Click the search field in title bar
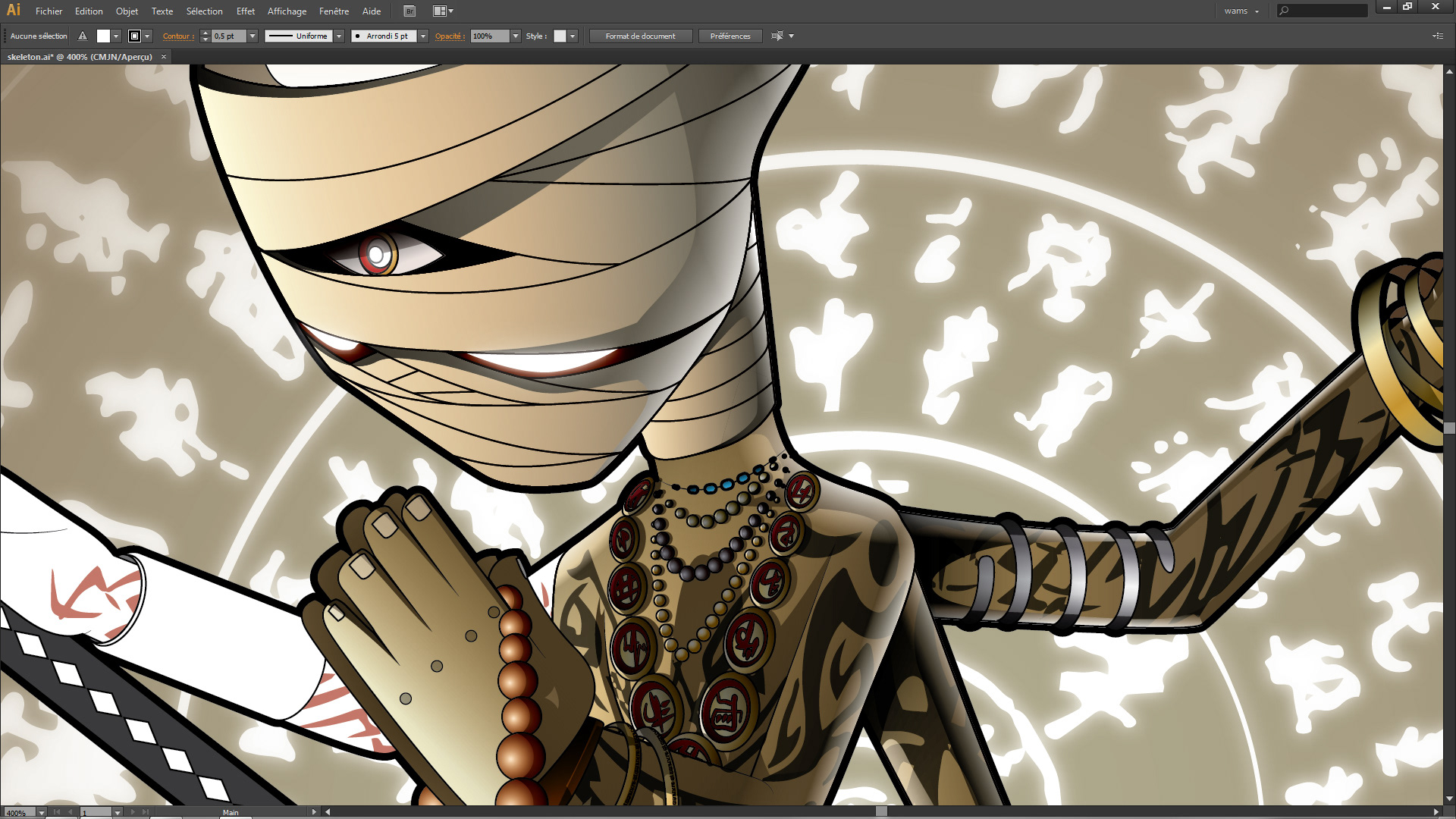Screen dimensions: 1456x819 click(x=1327, y=11)
